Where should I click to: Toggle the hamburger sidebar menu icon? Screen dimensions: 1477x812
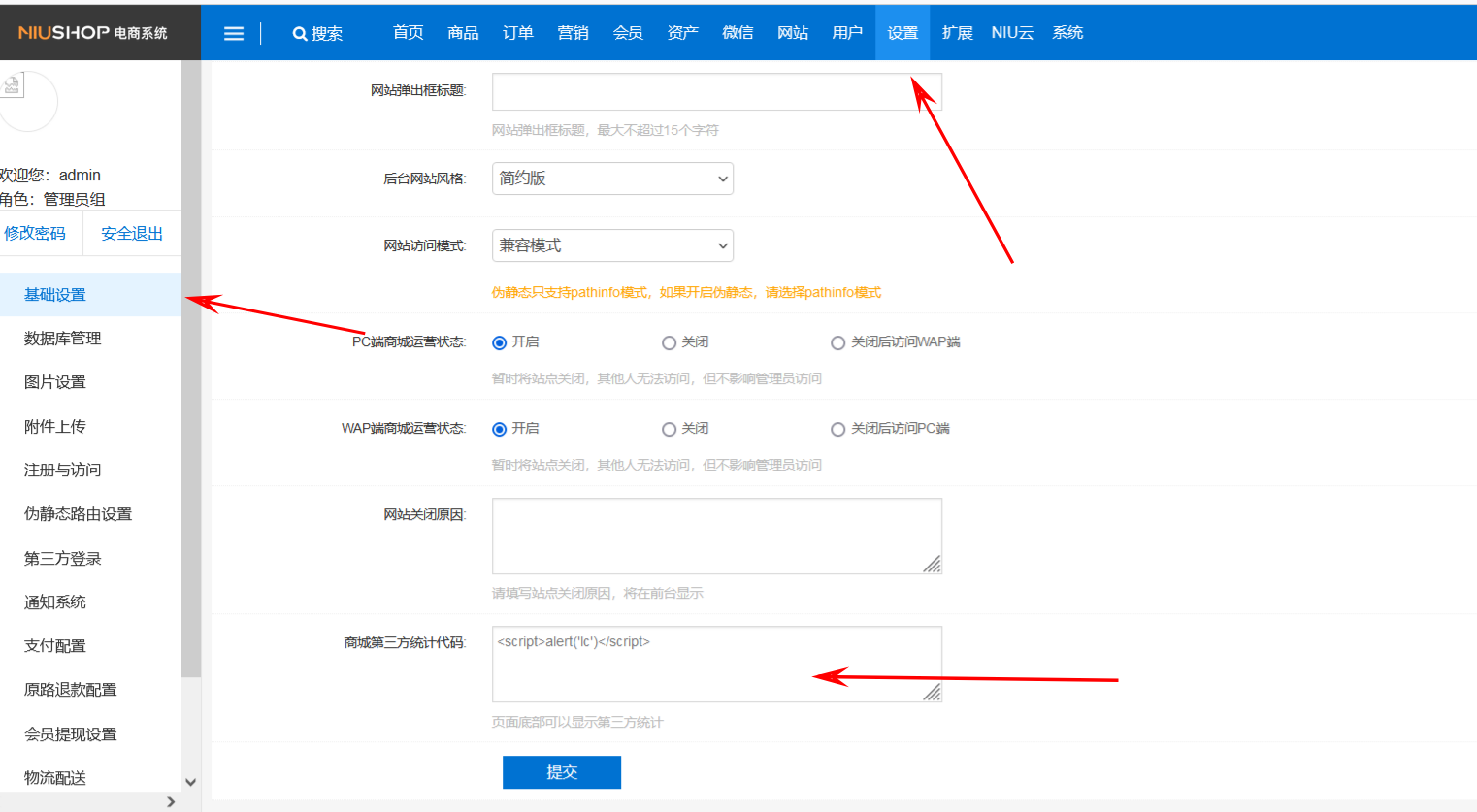[x=234, y=33]
